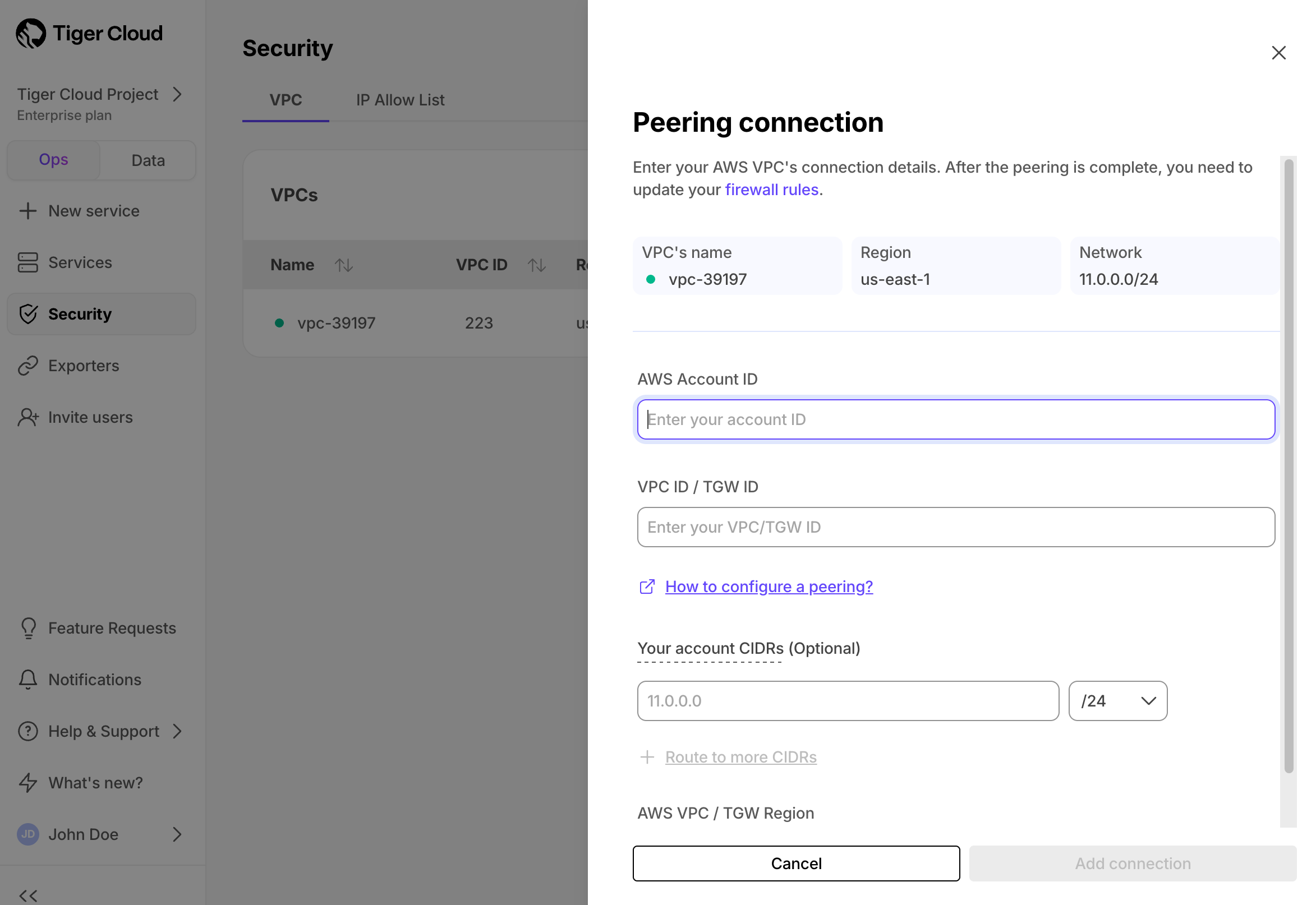Click the Route to more CIDRs link

coord(741,758)
